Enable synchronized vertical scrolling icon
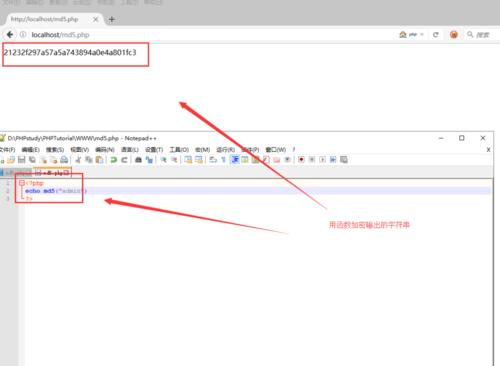Viewport: 500px width, 366px height. (188, 160)
